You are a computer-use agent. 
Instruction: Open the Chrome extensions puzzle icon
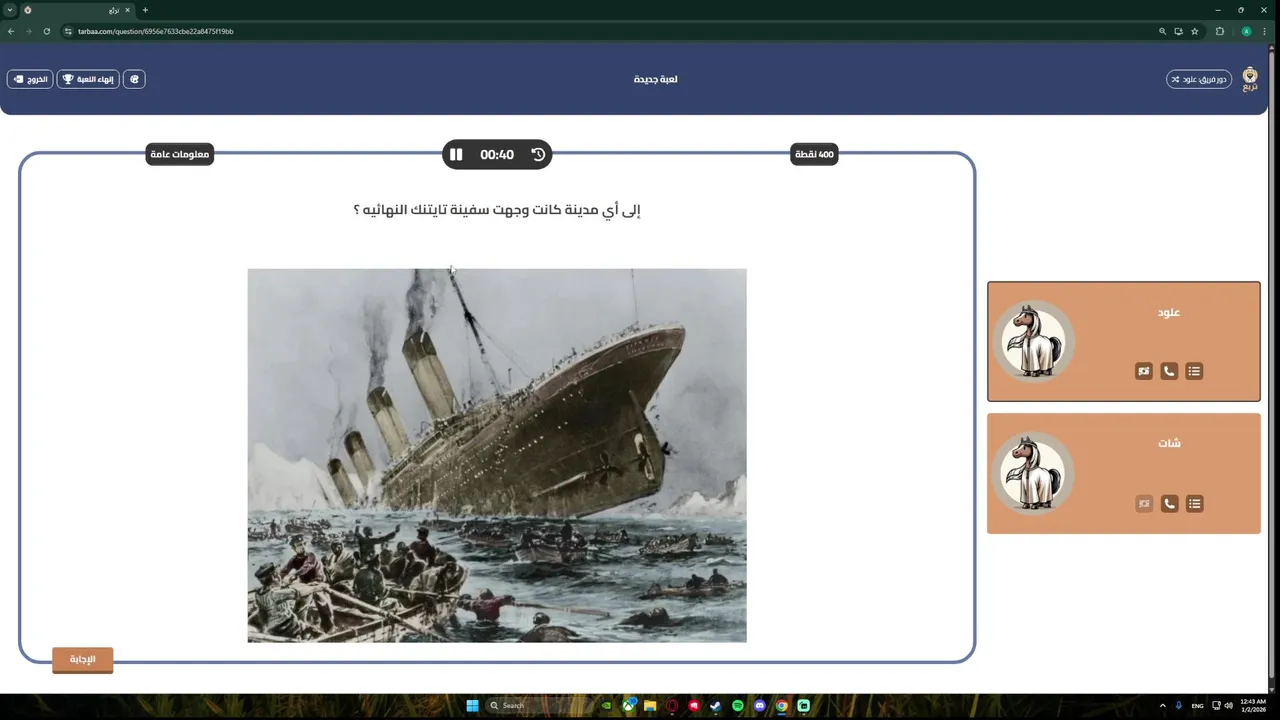coord(1220,31)
